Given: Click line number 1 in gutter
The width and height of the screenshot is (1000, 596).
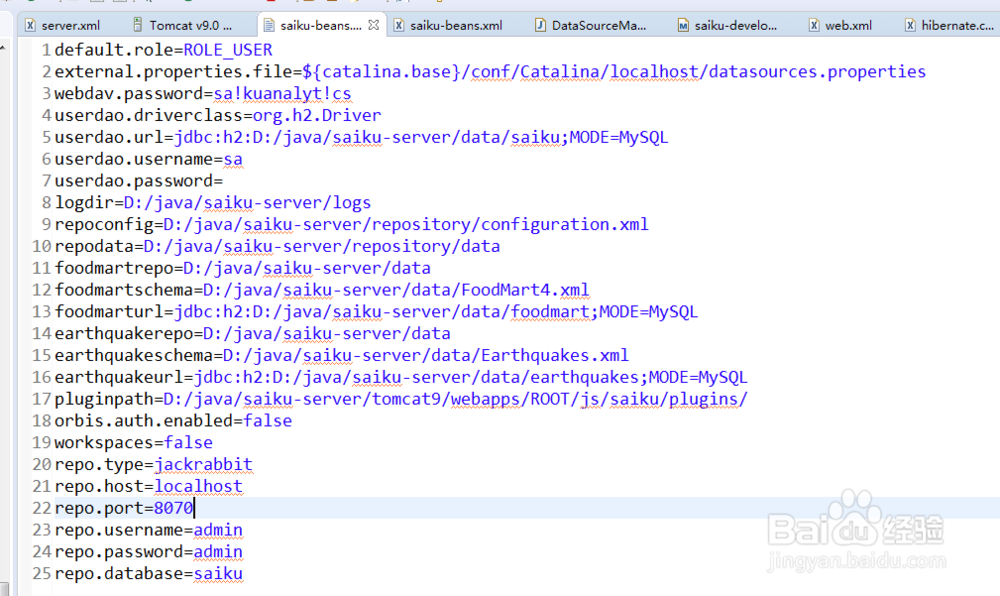Looking at the screenshot, I should (x=46, y=50).
